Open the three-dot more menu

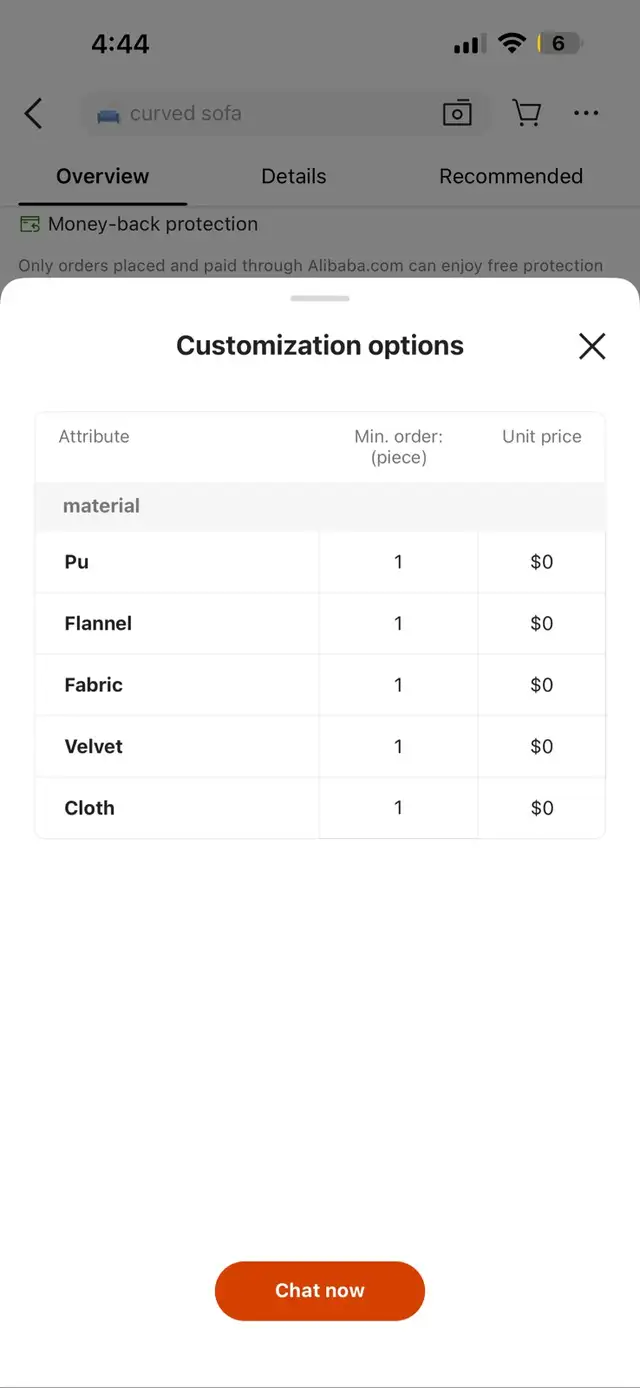[586, 114]
